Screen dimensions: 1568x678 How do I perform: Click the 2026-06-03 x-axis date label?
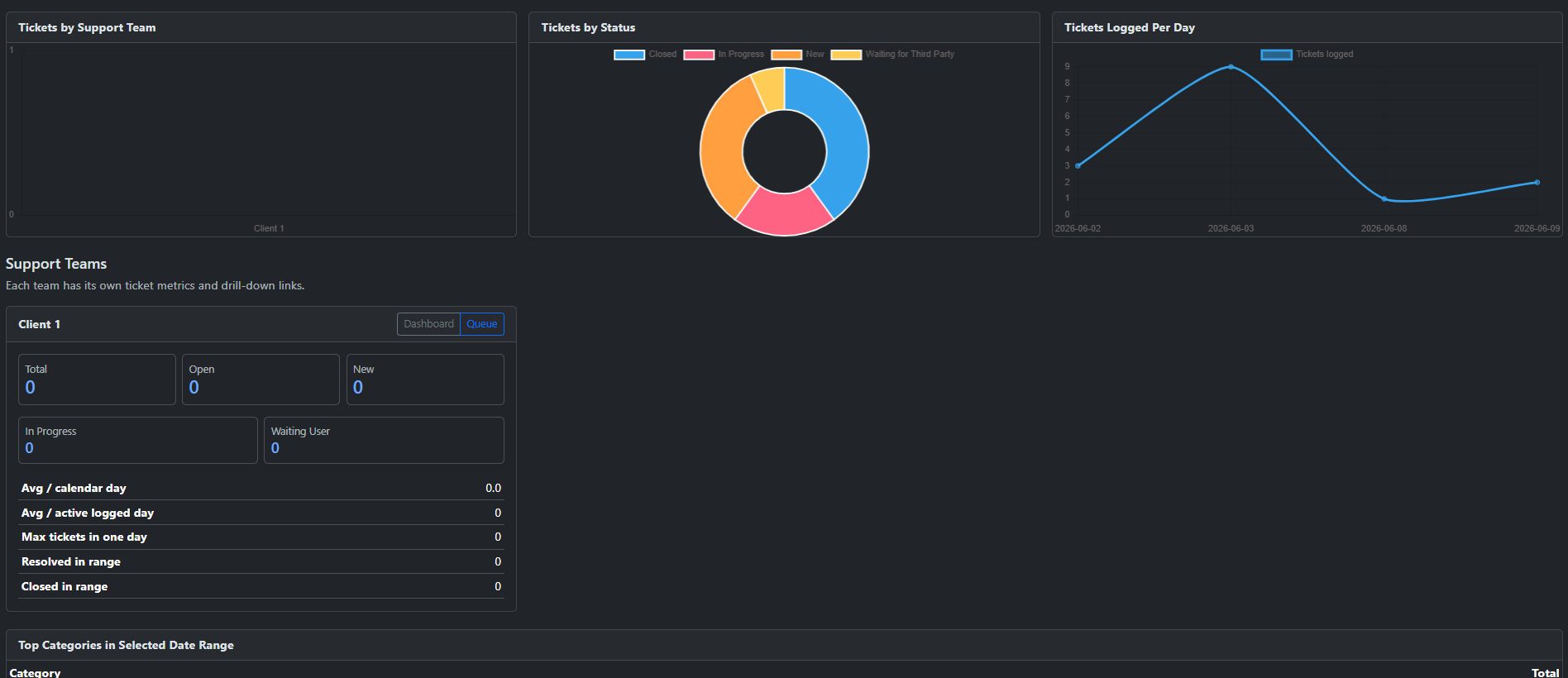point(1231,228)
